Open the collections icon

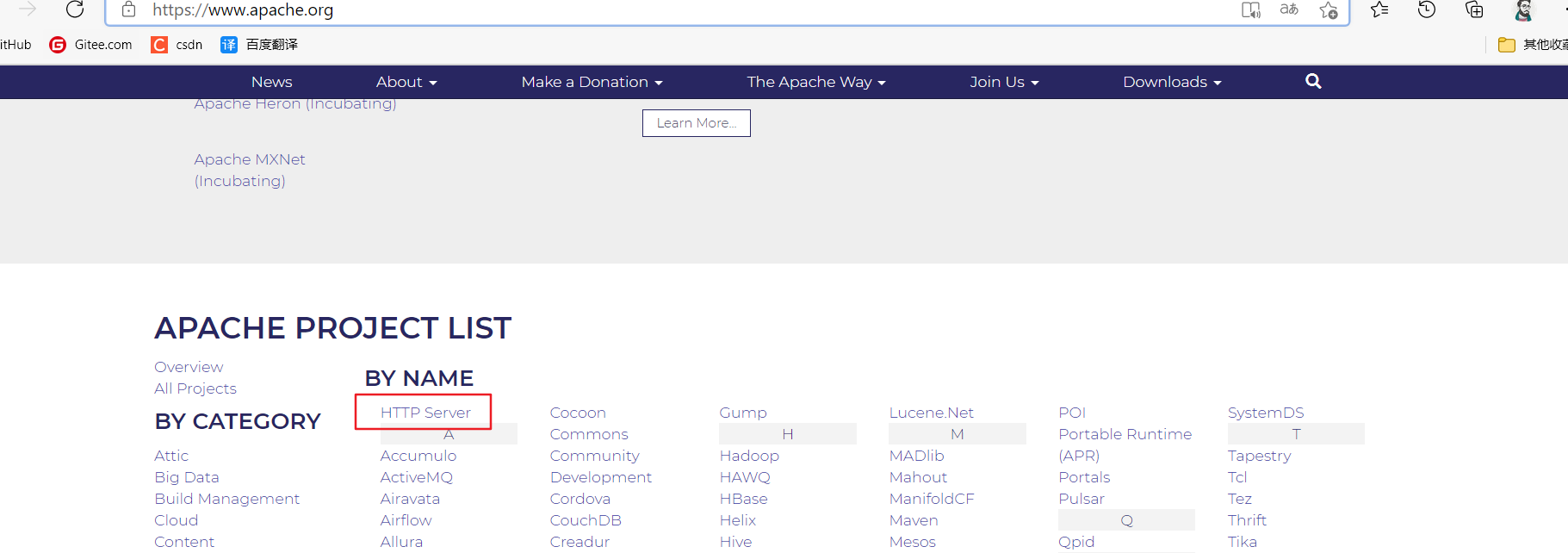(x=1474, y=9)
